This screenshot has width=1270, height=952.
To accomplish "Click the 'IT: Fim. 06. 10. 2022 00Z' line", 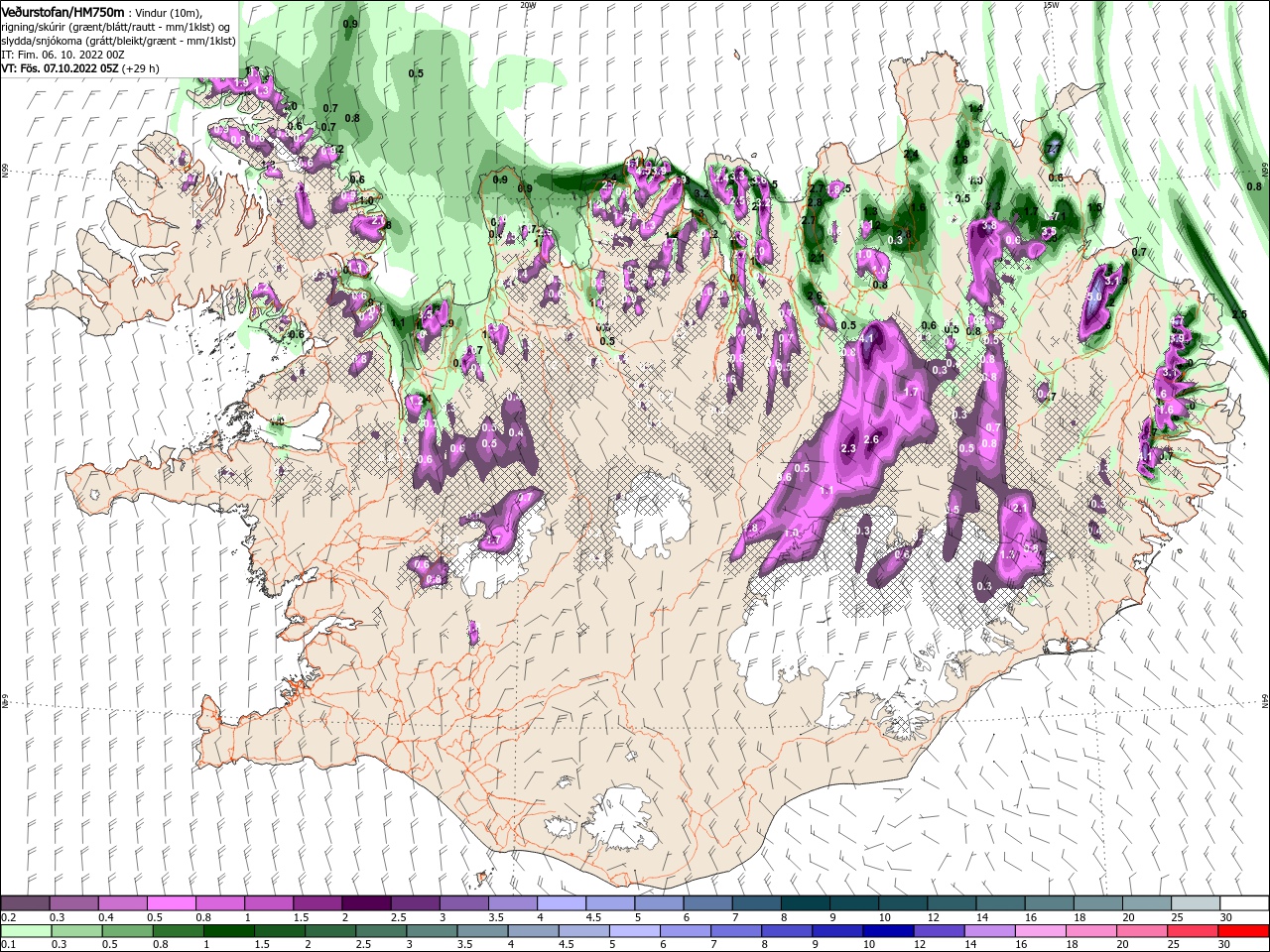I will 61,55.
